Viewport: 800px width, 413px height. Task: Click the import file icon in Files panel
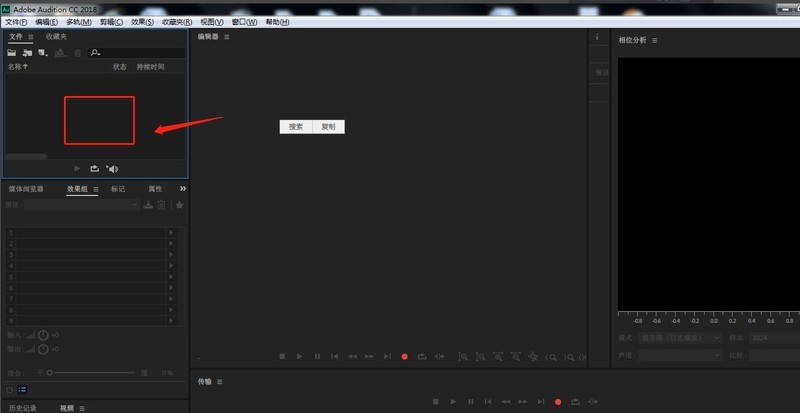tap(27, 52)
